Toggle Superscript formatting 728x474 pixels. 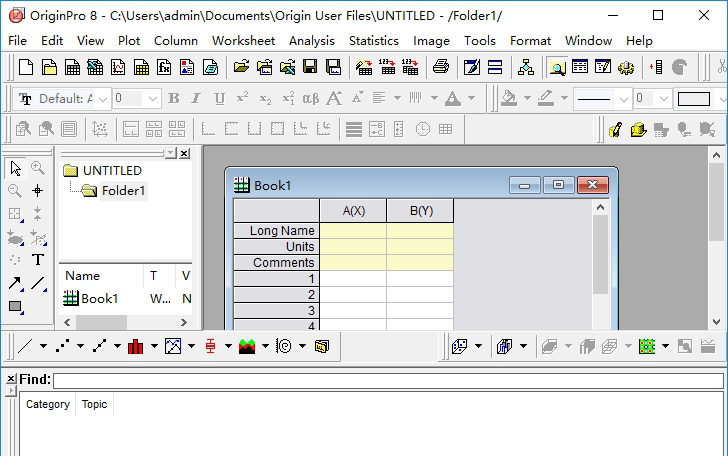pyautogui.click(x=242, y=98)
